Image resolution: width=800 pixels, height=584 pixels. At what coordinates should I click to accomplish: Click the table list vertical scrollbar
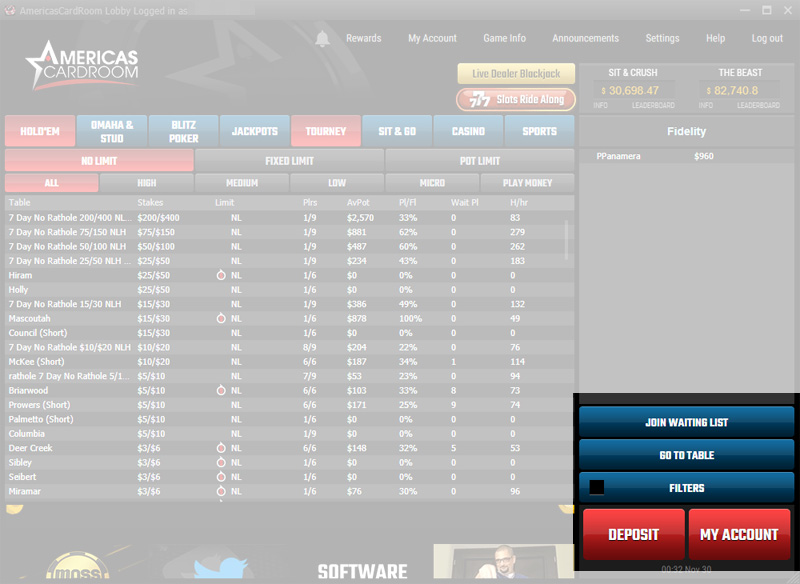[566, 240]
